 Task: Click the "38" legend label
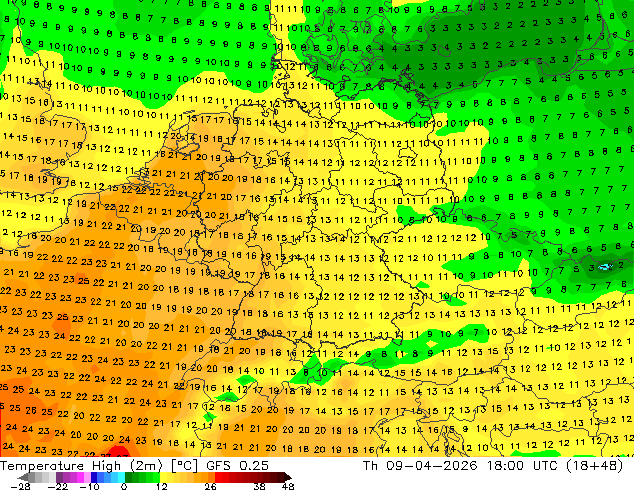(260, 486)
